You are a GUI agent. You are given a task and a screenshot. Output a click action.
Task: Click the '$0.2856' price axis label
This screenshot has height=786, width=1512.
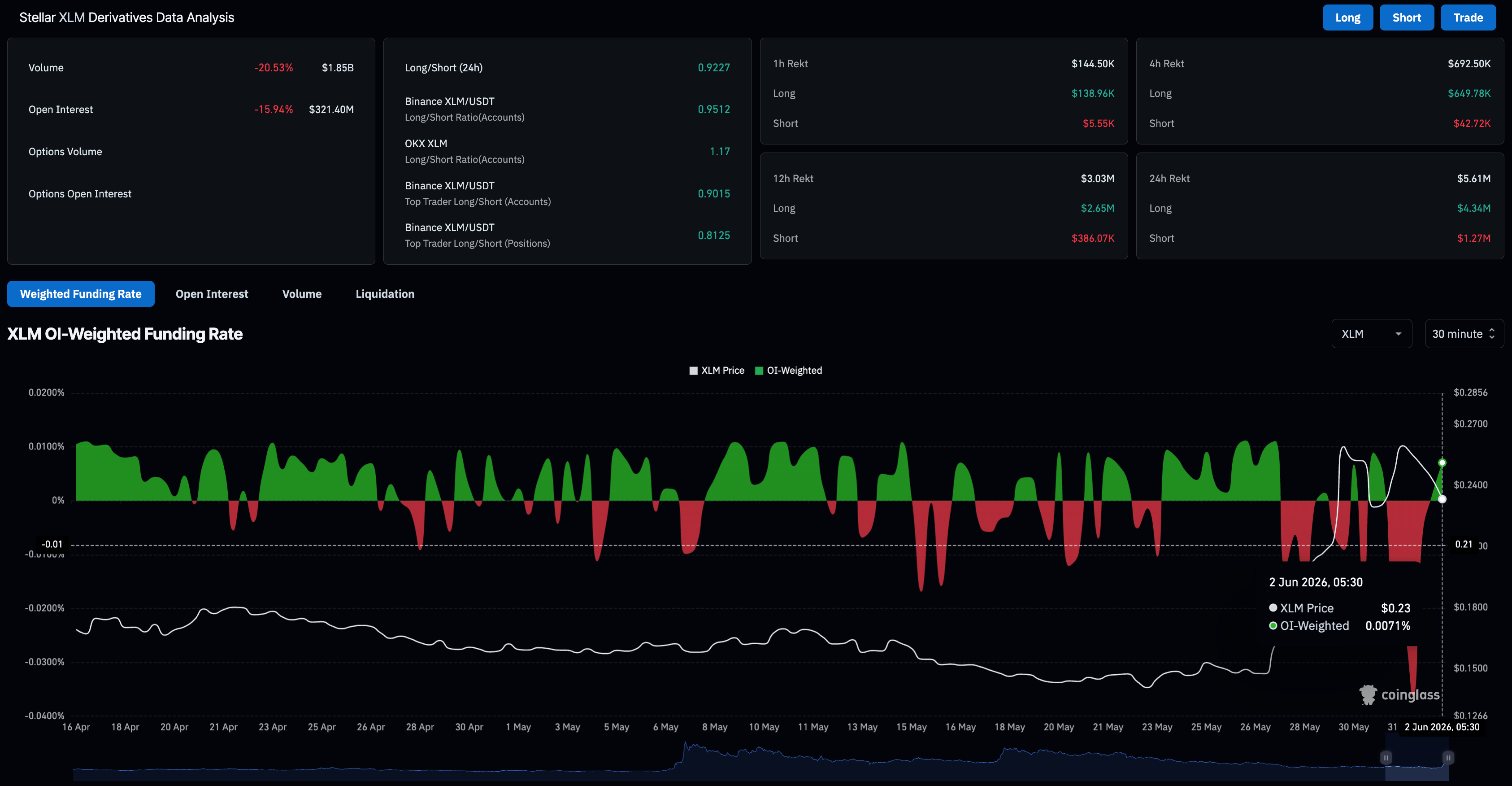1470,393
